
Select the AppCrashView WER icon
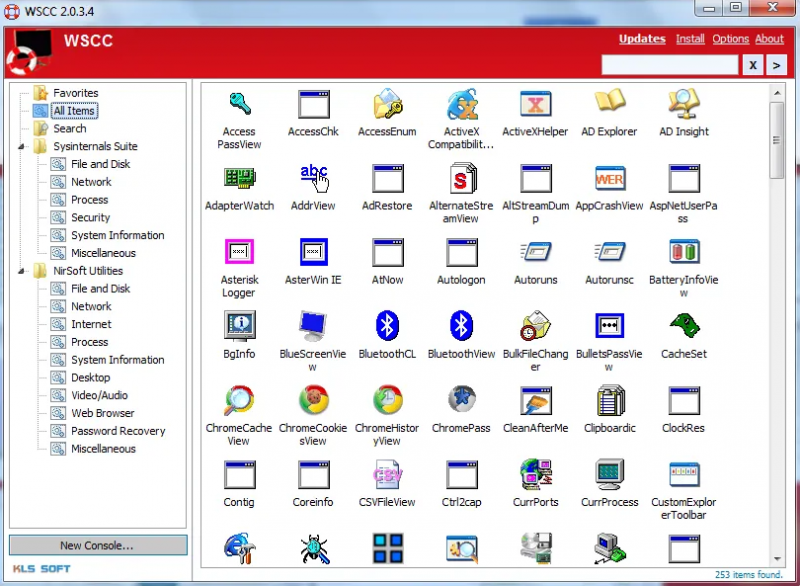(609, 179)
